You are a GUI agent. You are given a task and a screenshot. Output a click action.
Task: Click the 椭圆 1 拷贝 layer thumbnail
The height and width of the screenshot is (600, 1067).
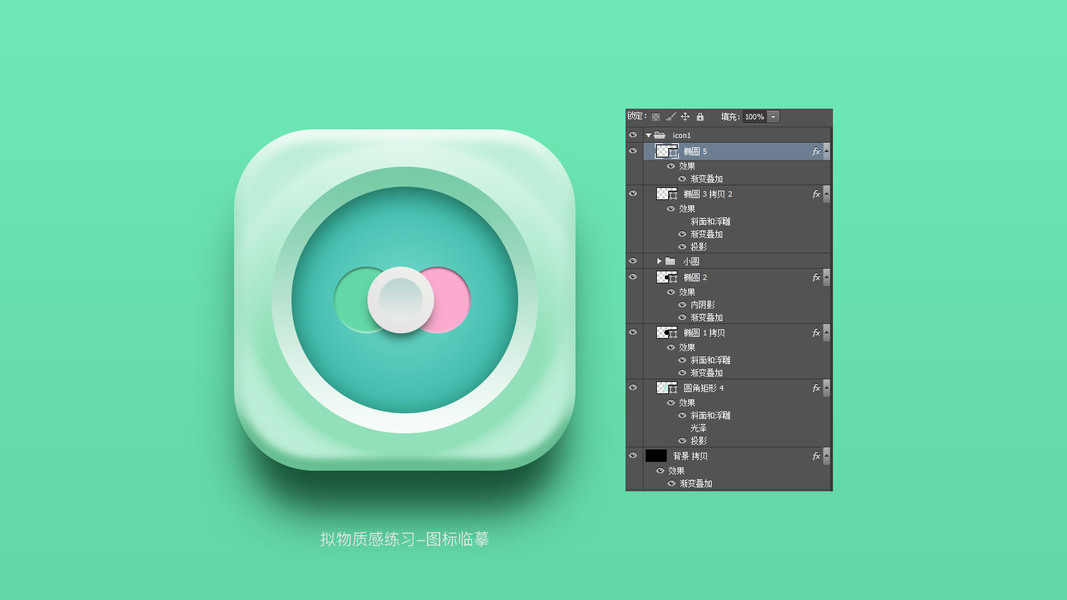pos(666,332)
